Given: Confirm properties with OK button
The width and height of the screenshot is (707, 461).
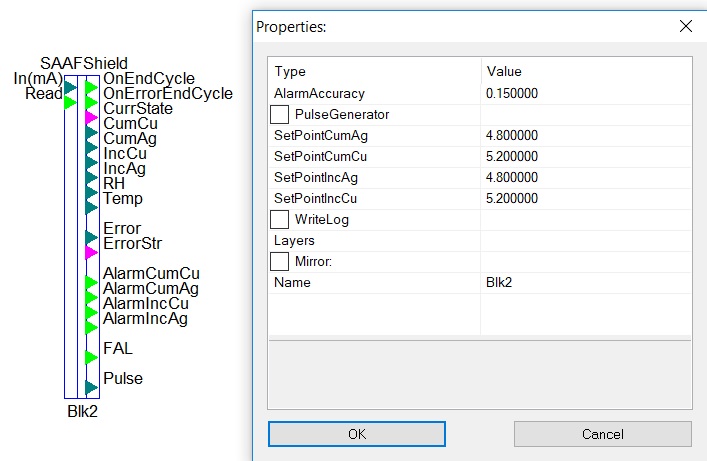Looking at the screenshot, I should click(357, 434).
